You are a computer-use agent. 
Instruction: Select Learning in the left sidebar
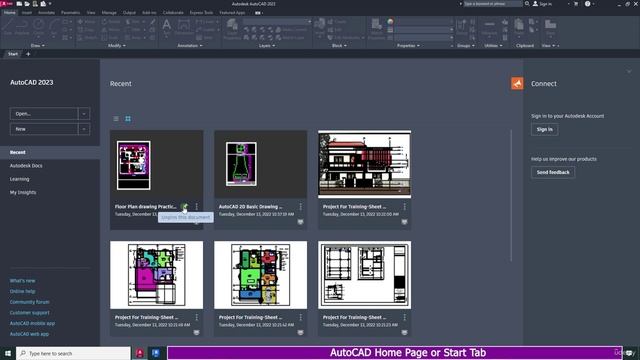(x=20, y=179)
